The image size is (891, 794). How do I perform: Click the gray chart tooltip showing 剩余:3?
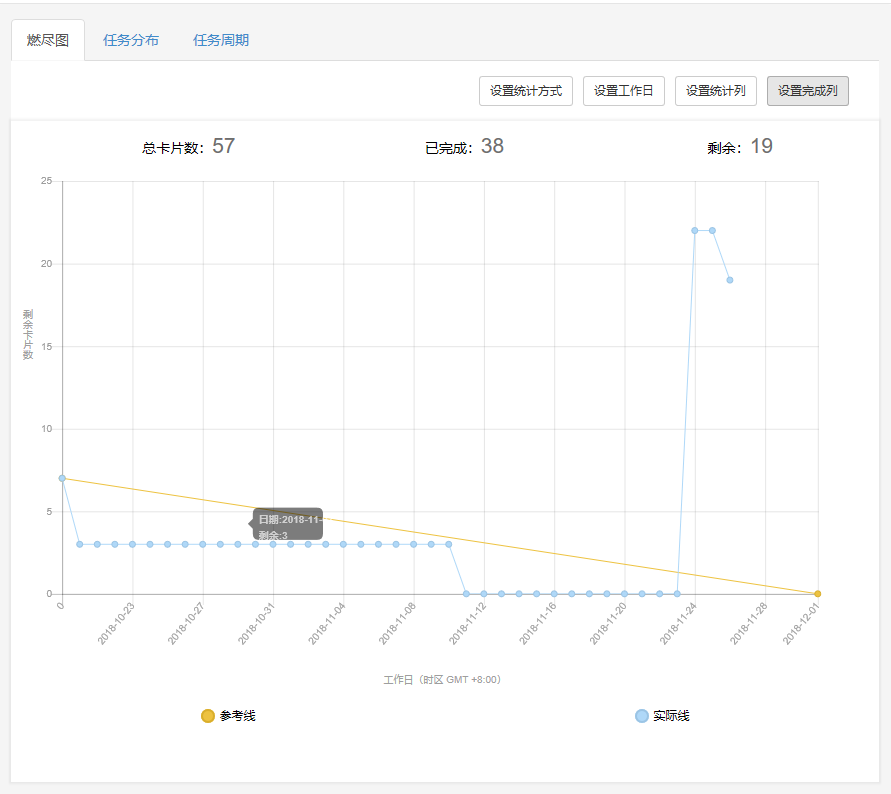tap(287, 524)
